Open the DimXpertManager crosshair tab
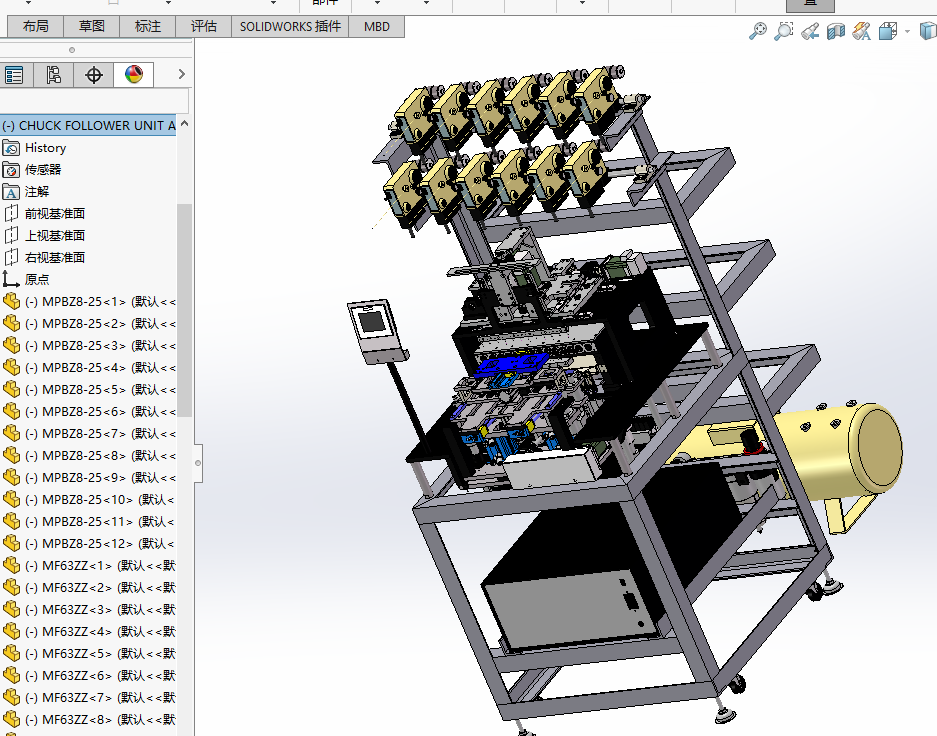The height and width of the screenshot is (736, 937). pyautogui.click(x=93, y=75)
